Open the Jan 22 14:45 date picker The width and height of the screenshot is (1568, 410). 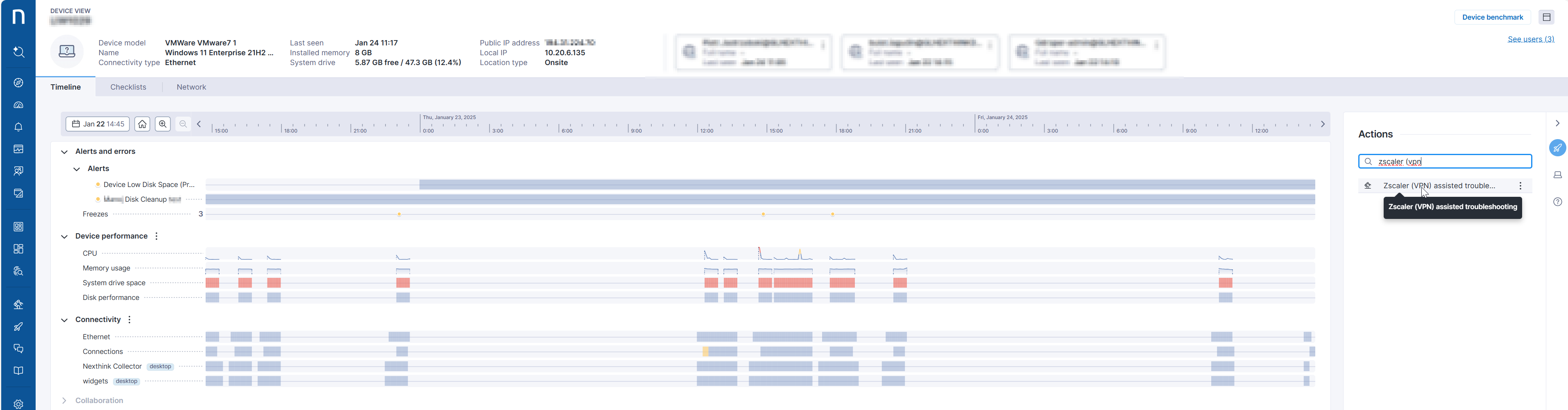pyautogui.click(x=97, y=124)
